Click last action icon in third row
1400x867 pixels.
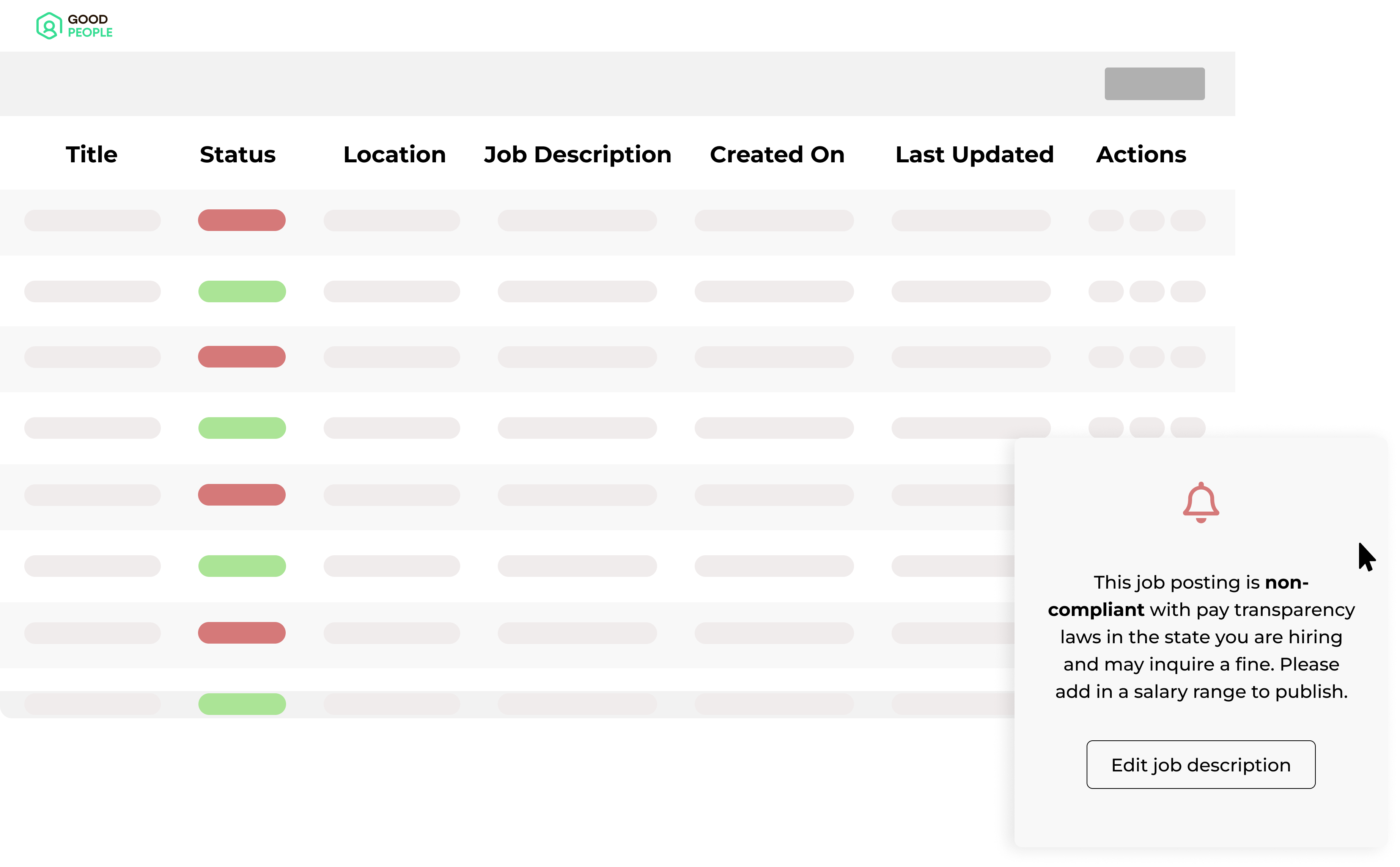pos(1187,357)
